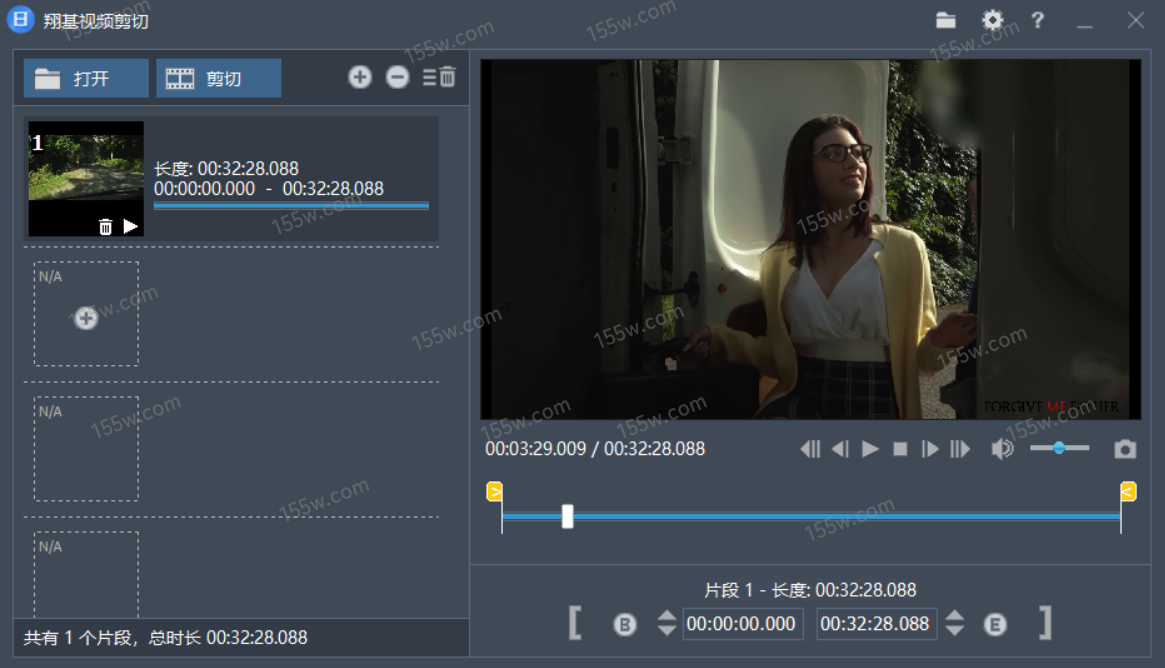Open help with the question mark icon
Screen dimensions: 1165x668
coord(1037,20)
